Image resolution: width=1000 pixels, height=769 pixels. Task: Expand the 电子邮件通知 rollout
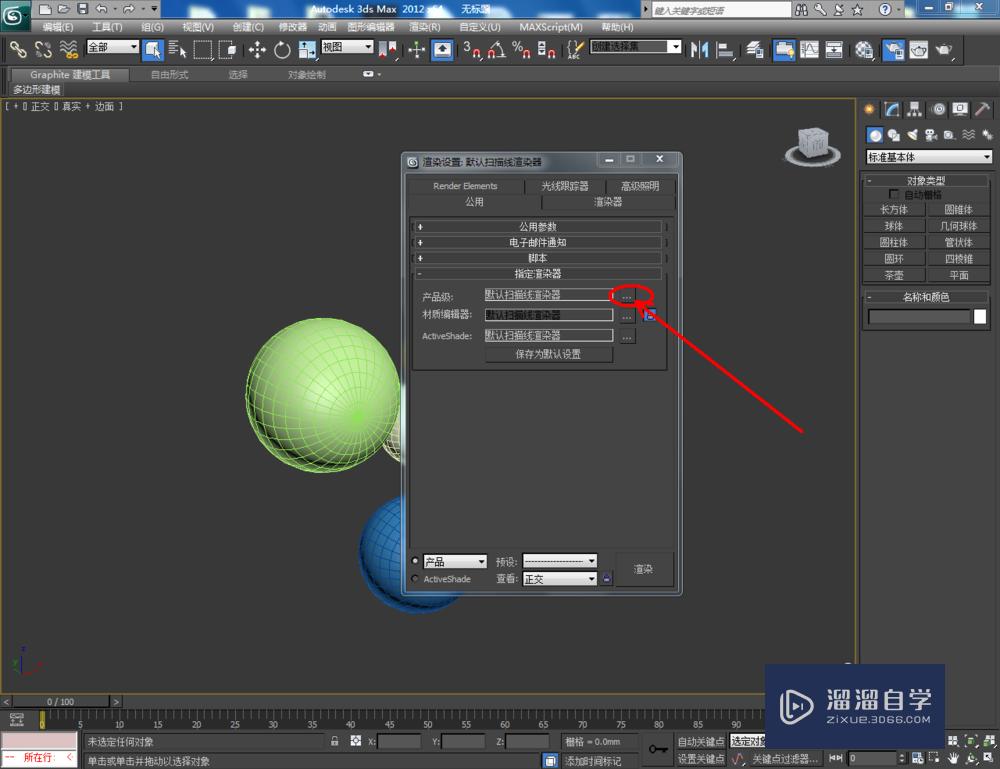coord(538,242)
